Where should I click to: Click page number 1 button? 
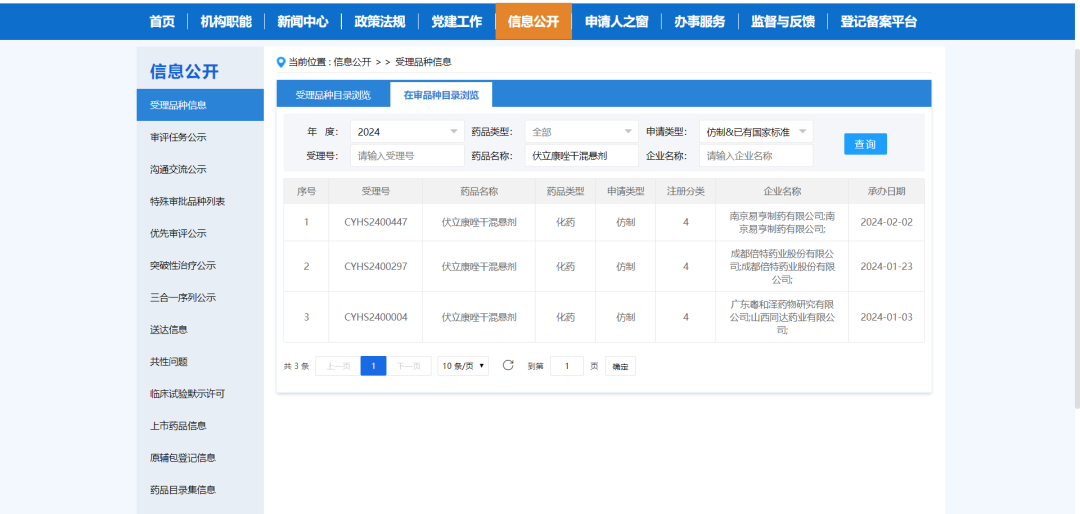373,366
